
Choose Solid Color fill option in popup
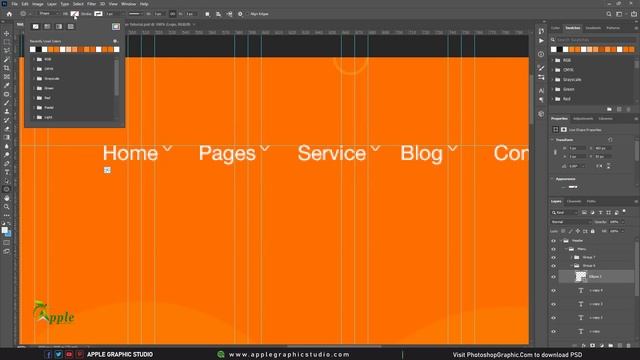47,27
